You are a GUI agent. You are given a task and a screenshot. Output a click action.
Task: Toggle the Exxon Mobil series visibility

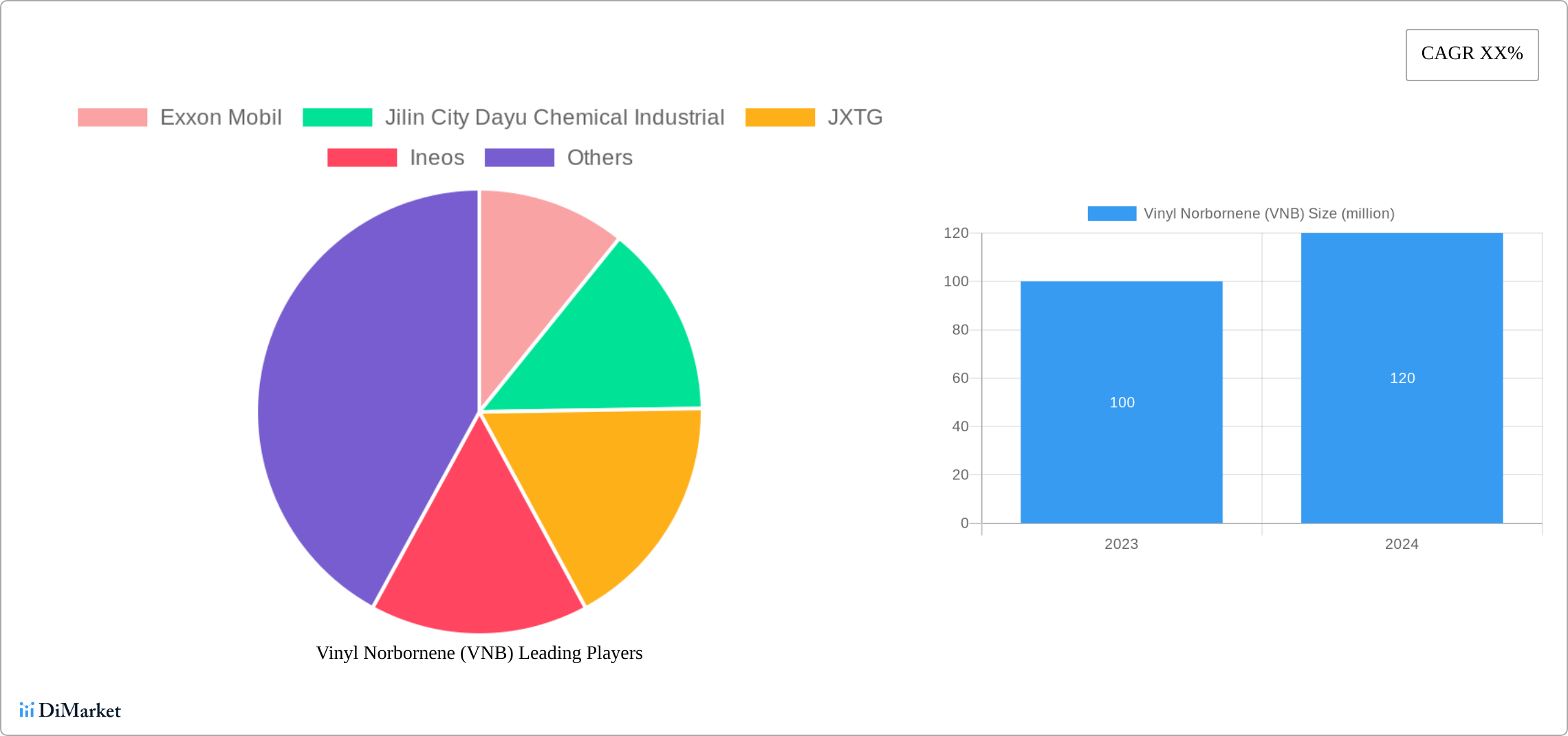[x=220, y=117]
